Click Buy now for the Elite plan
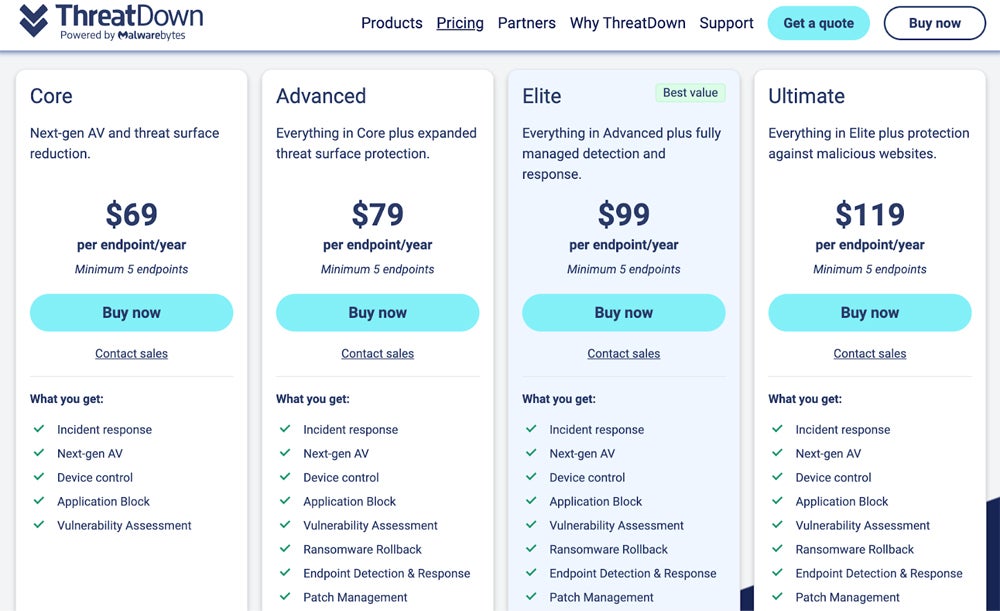The width and height of the screenshot is (1000, 611). [x=623, y=312]
